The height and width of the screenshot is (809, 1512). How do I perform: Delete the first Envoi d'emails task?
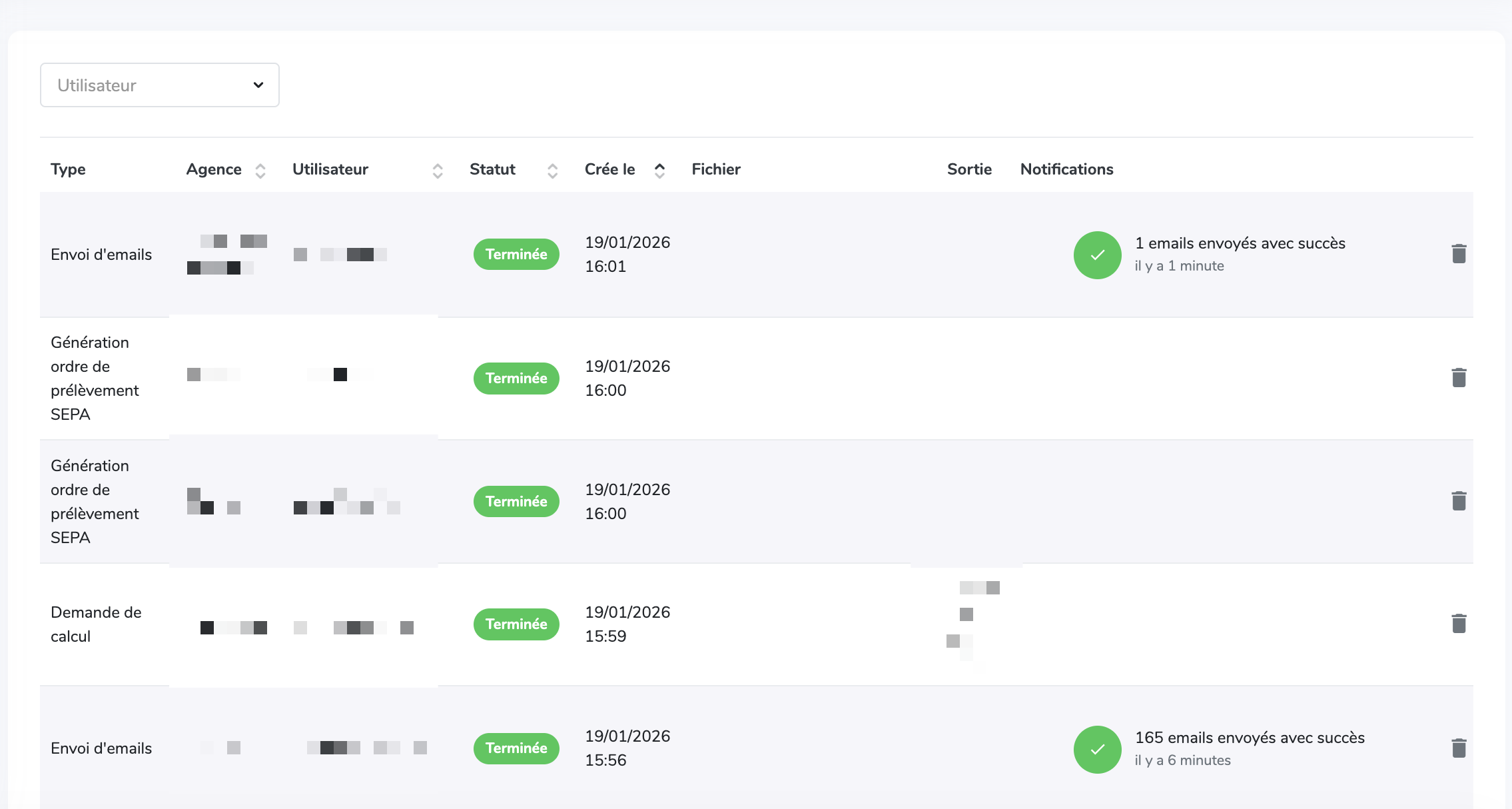[1459, 253]
